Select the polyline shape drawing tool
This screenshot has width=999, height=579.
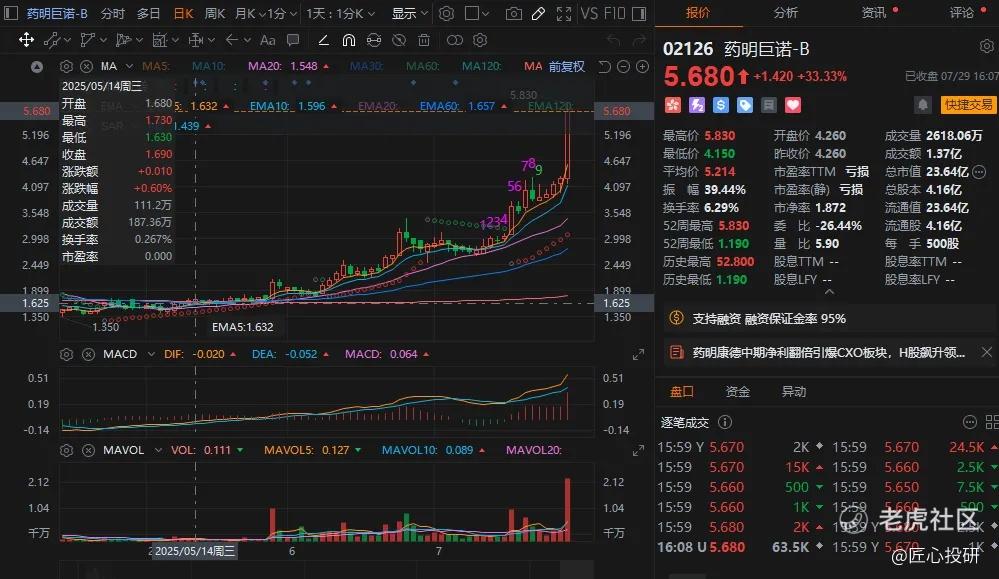pyautogui.click(x=88, y=40)
